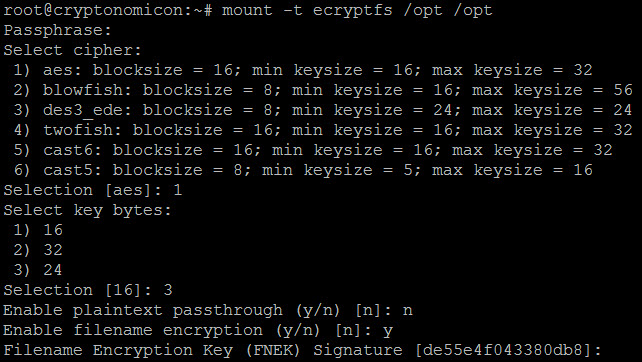This screenshot has width=642, height=362.
Task: Click the Selection [16] prompt line
Action: [x=88, y=290]
